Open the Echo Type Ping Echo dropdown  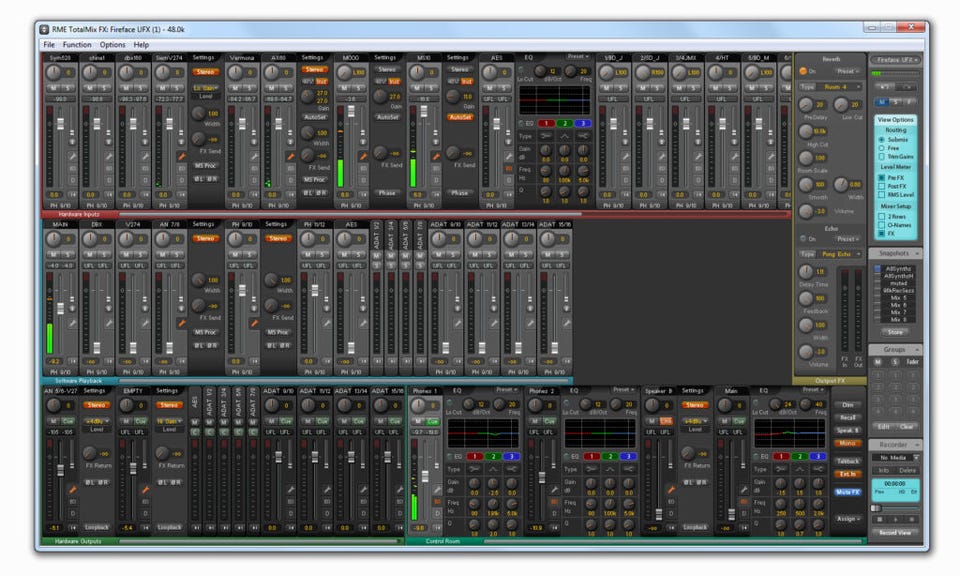tap(839, 254)
